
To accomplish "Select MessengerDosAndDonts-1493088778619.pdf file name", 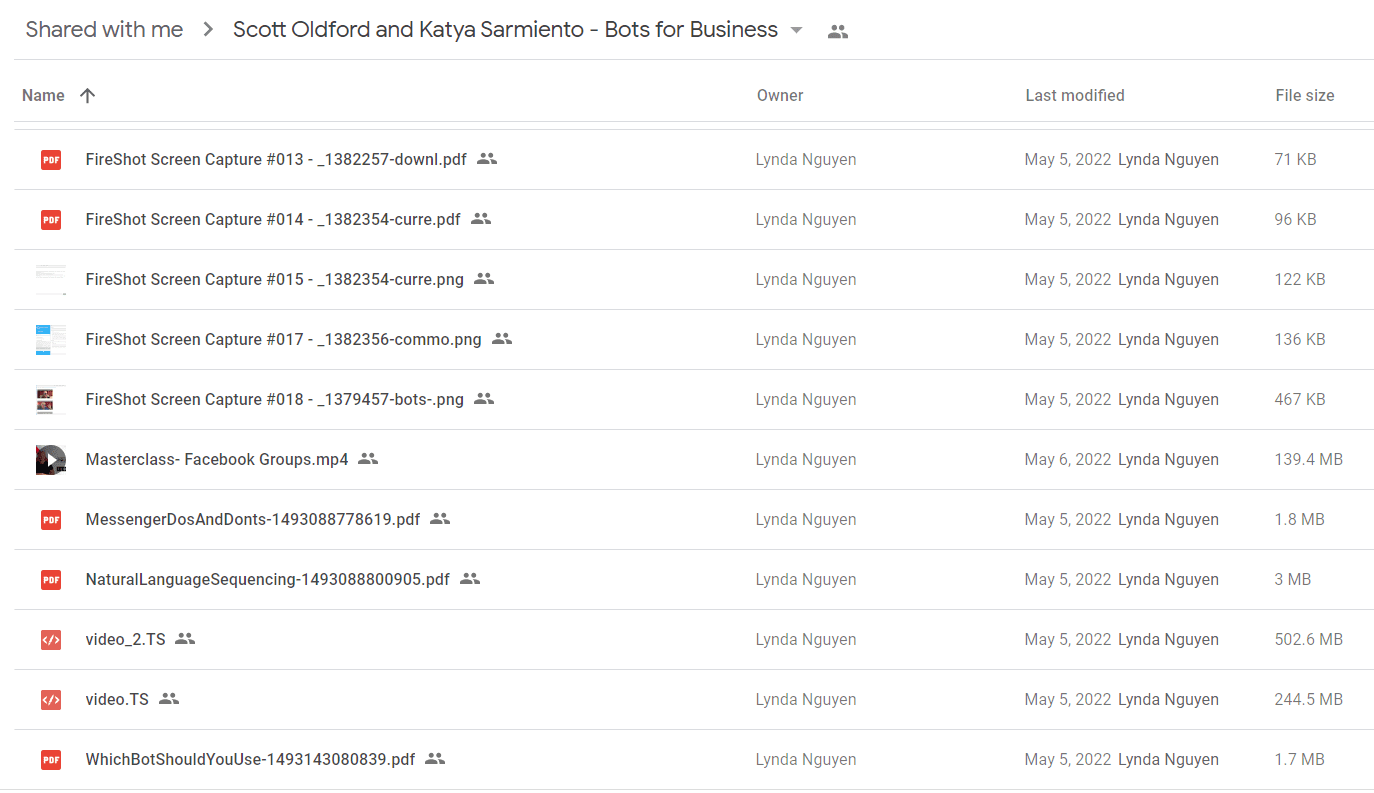I will pos(253,519).
